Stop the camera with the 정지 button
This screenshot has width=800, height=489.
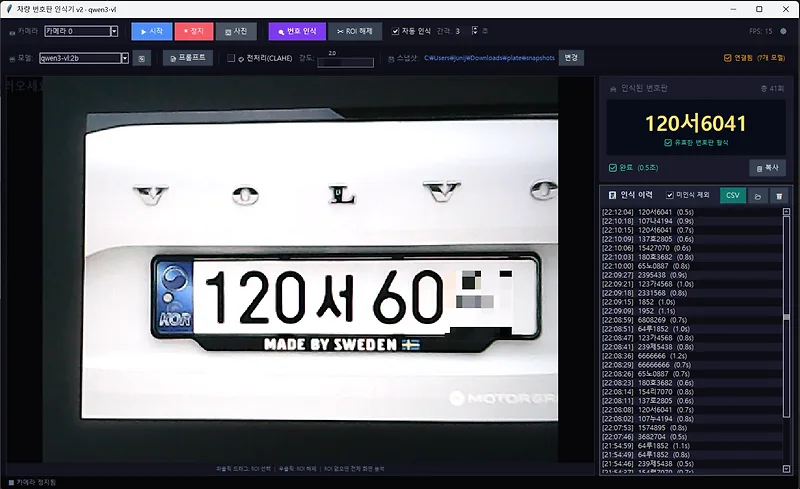(194, 31)
